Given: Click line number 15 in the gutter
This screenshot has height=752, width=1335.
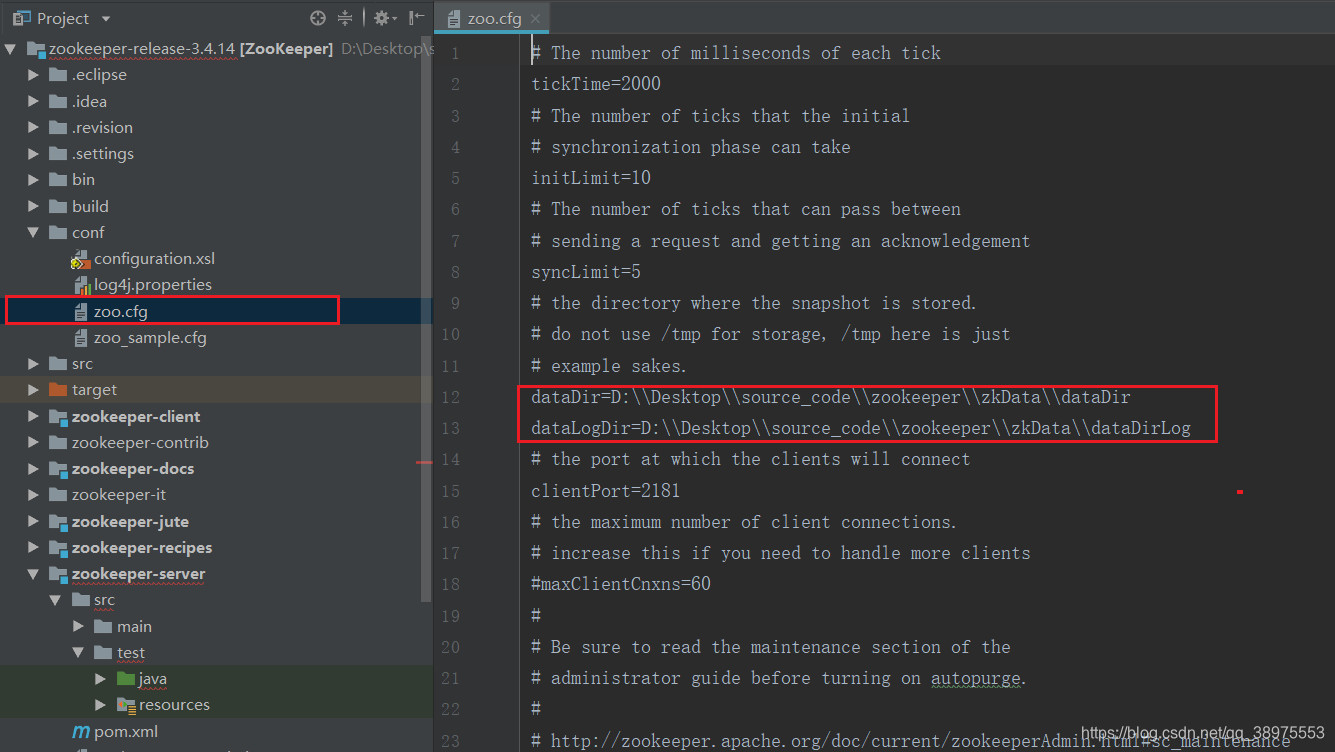Looking at the screenshot, I should point(450,491).
